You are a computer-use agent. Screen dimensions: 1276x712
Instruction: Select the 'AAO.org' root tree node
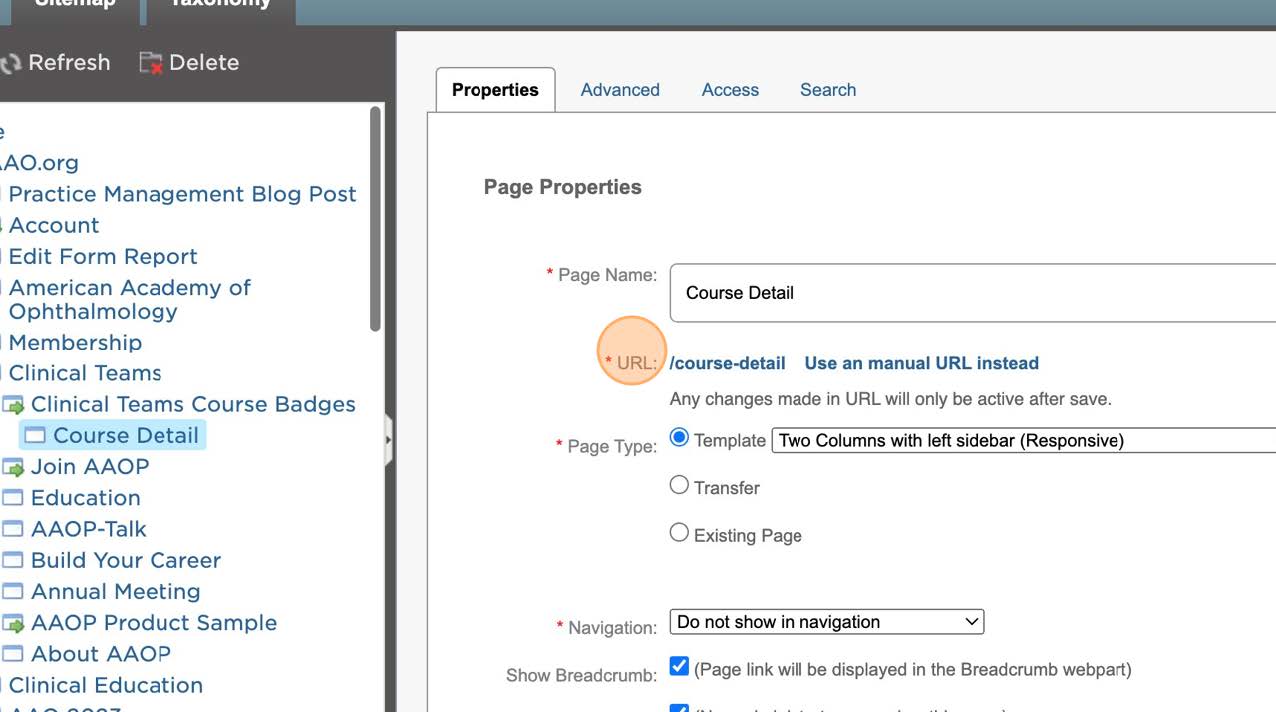click(x=39, y=162)
